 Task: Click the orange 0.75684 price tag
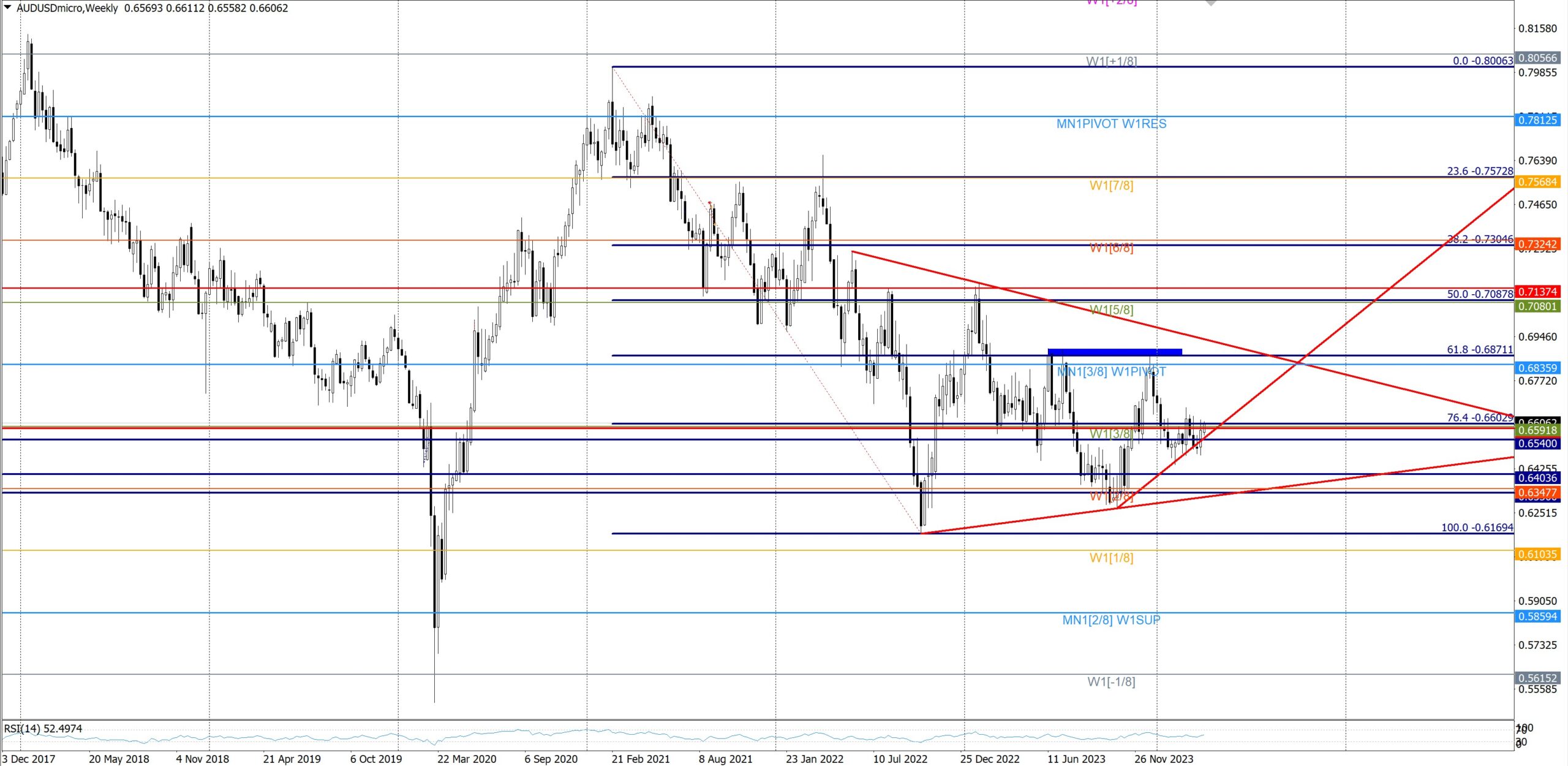[1537, 182]
